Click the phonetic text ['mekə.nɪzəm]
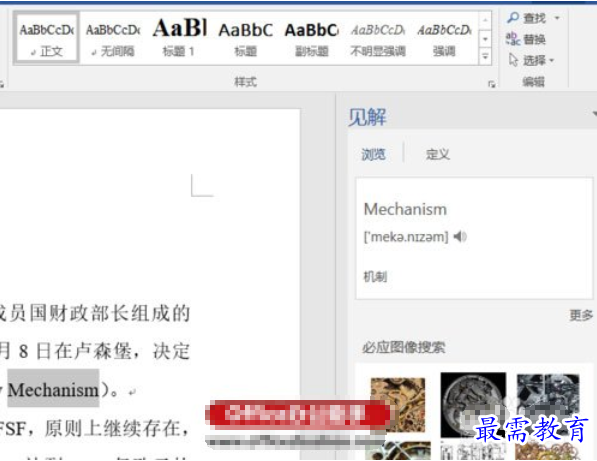 pyautogui.click(x=406, y=237)
